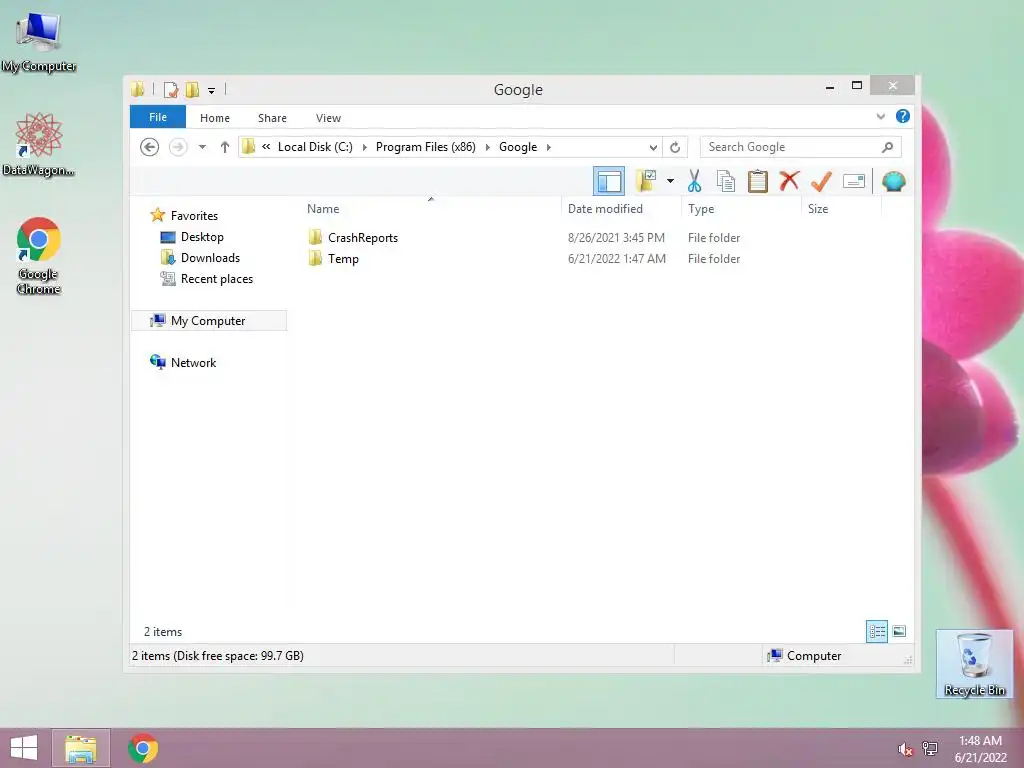The height and width of the screenshot is (768, 1024).
Task: Switch to the Share ribbon tab
Action: point(272,118)
